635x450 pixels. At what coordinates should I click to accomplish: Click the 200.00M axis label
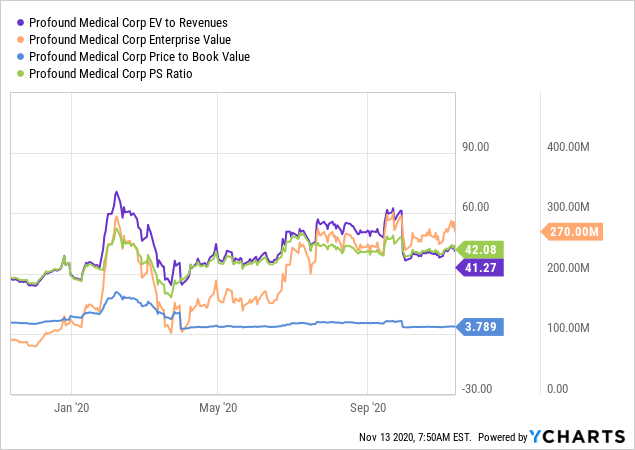(x=568, y=268)
